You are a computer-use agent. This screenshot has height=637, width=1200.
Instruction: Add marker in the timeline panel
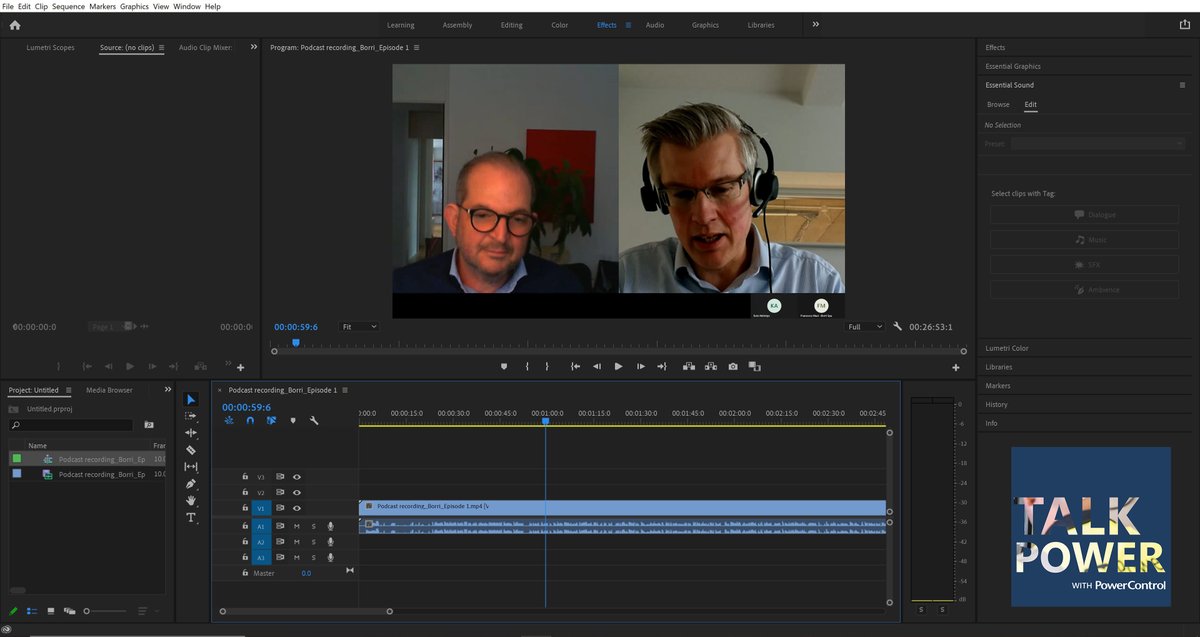click(293, 421)
